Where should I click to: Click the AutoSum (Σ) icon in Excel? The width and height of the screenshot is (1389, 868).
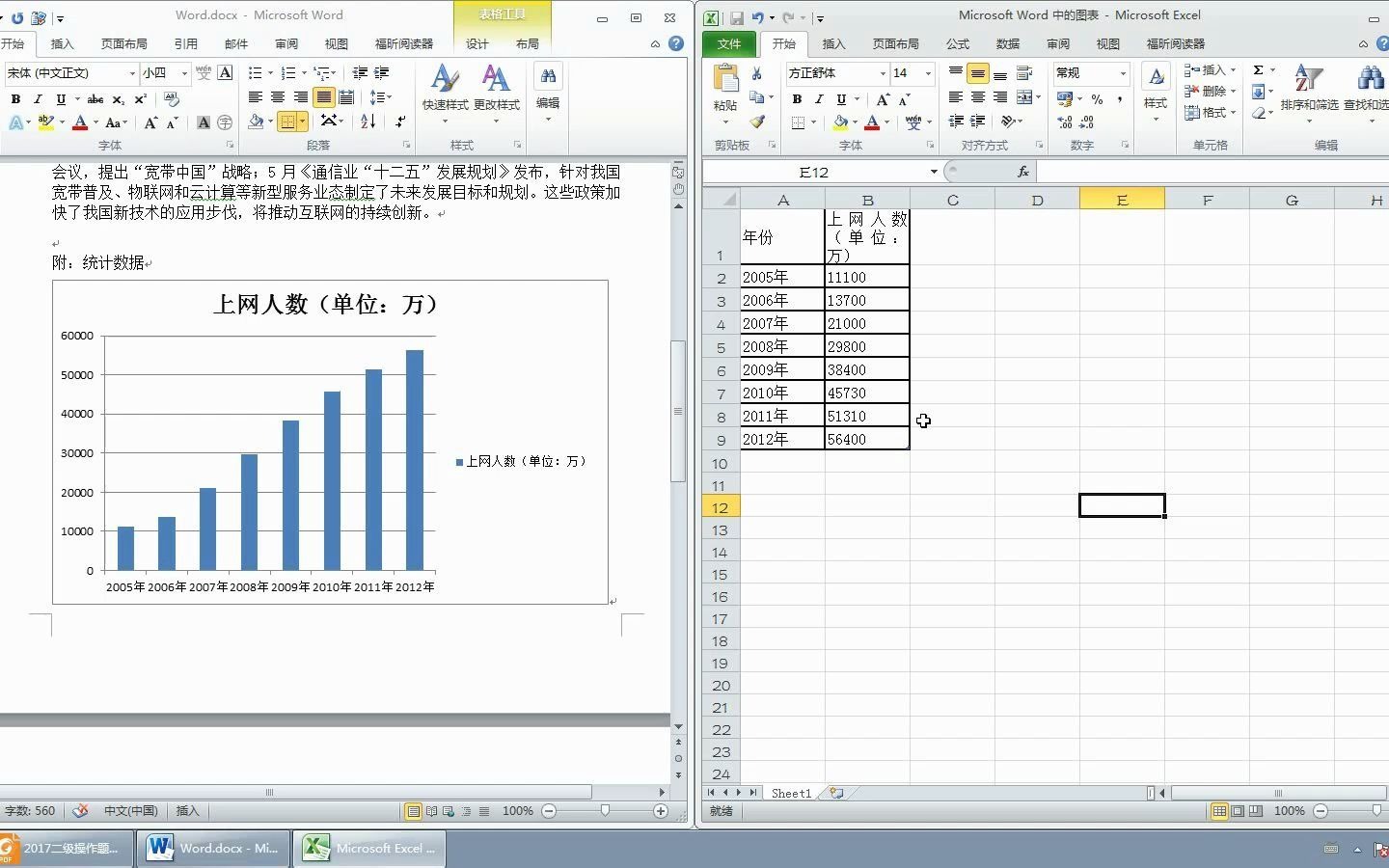pos(1261,69)
